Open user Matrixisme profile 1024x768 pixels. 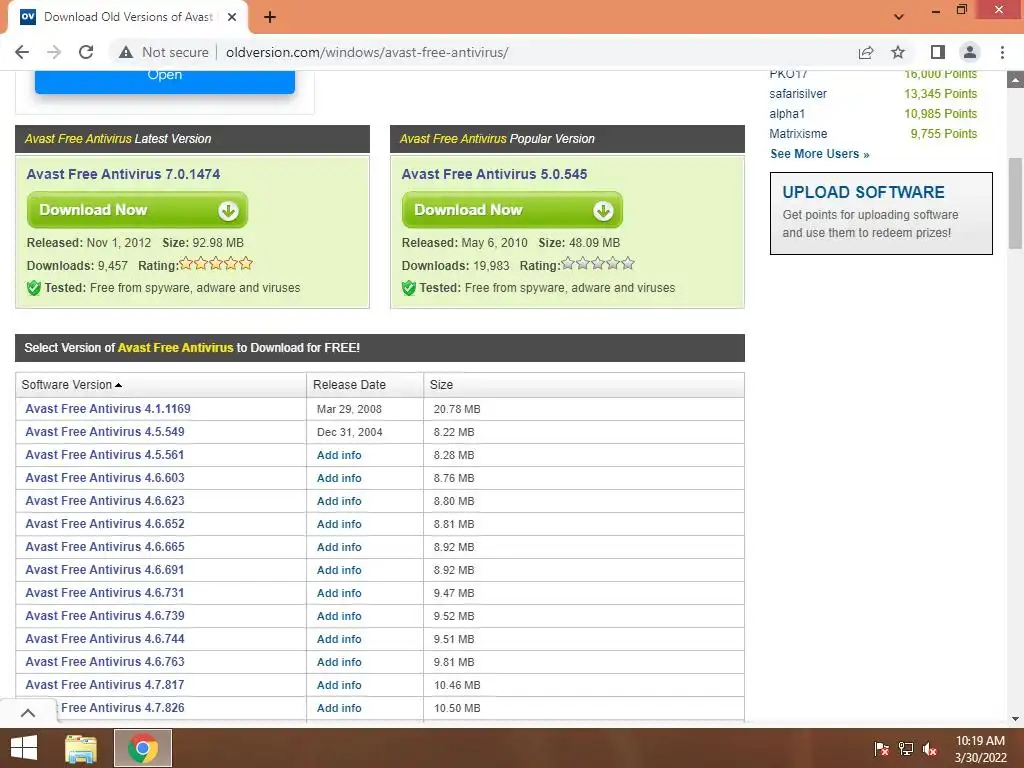798,133
